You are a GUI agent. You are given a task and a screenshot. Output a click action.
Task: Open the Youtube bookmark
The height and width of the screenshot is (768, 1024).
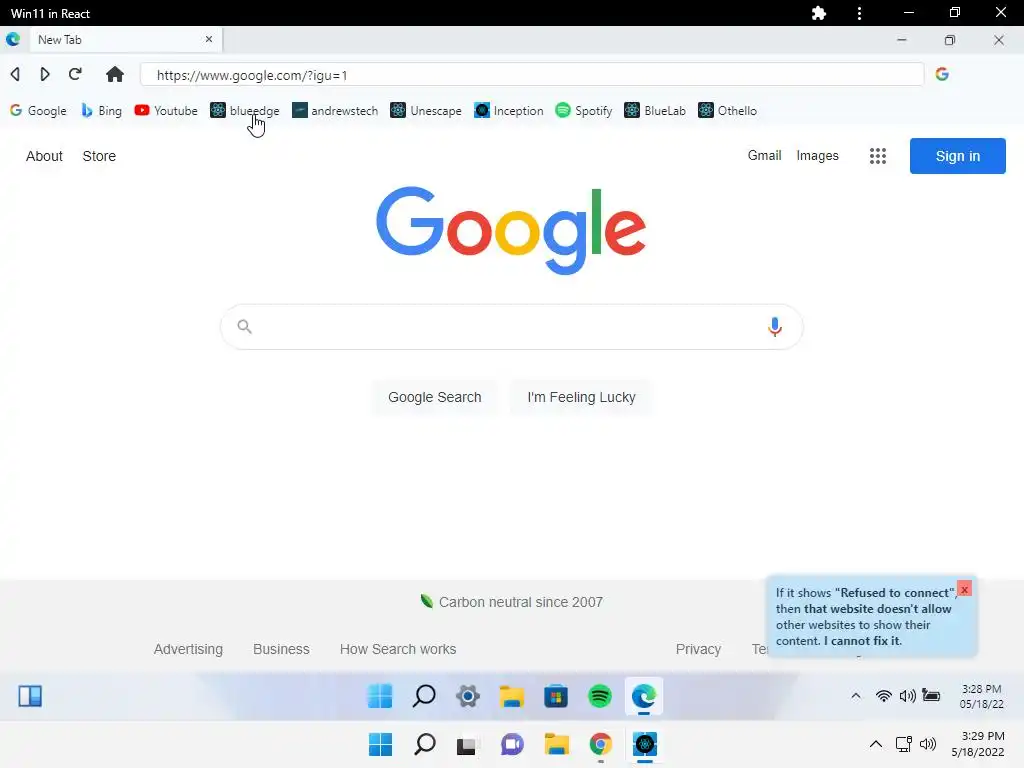pos(166,110)
